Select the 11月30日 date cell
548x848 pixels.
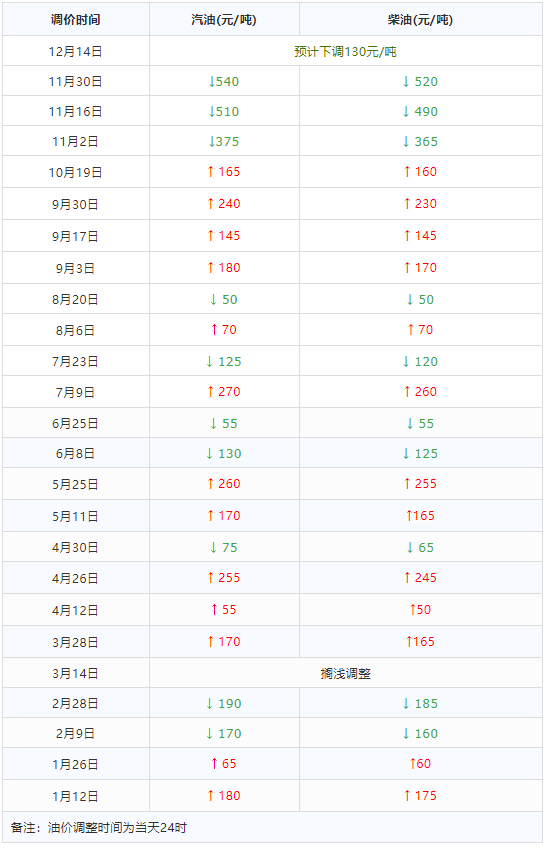point(76,82)
